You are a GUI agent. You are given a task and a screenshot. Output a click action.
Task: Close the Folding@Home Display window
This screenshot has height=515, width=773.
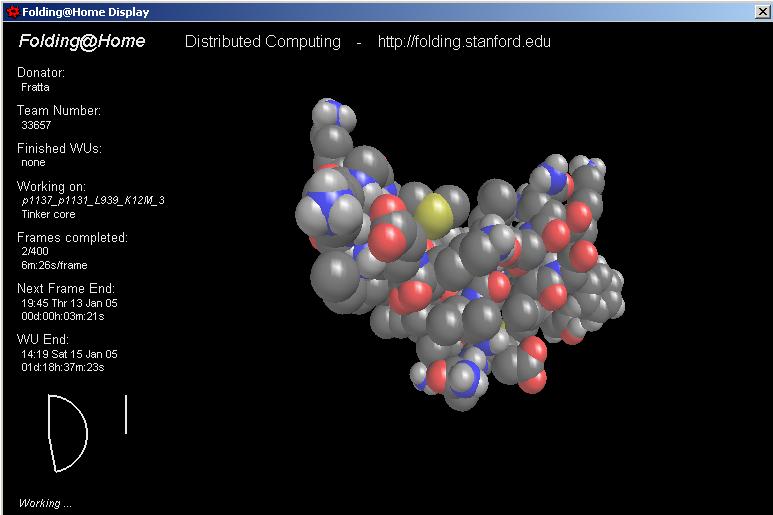point(762,12)
